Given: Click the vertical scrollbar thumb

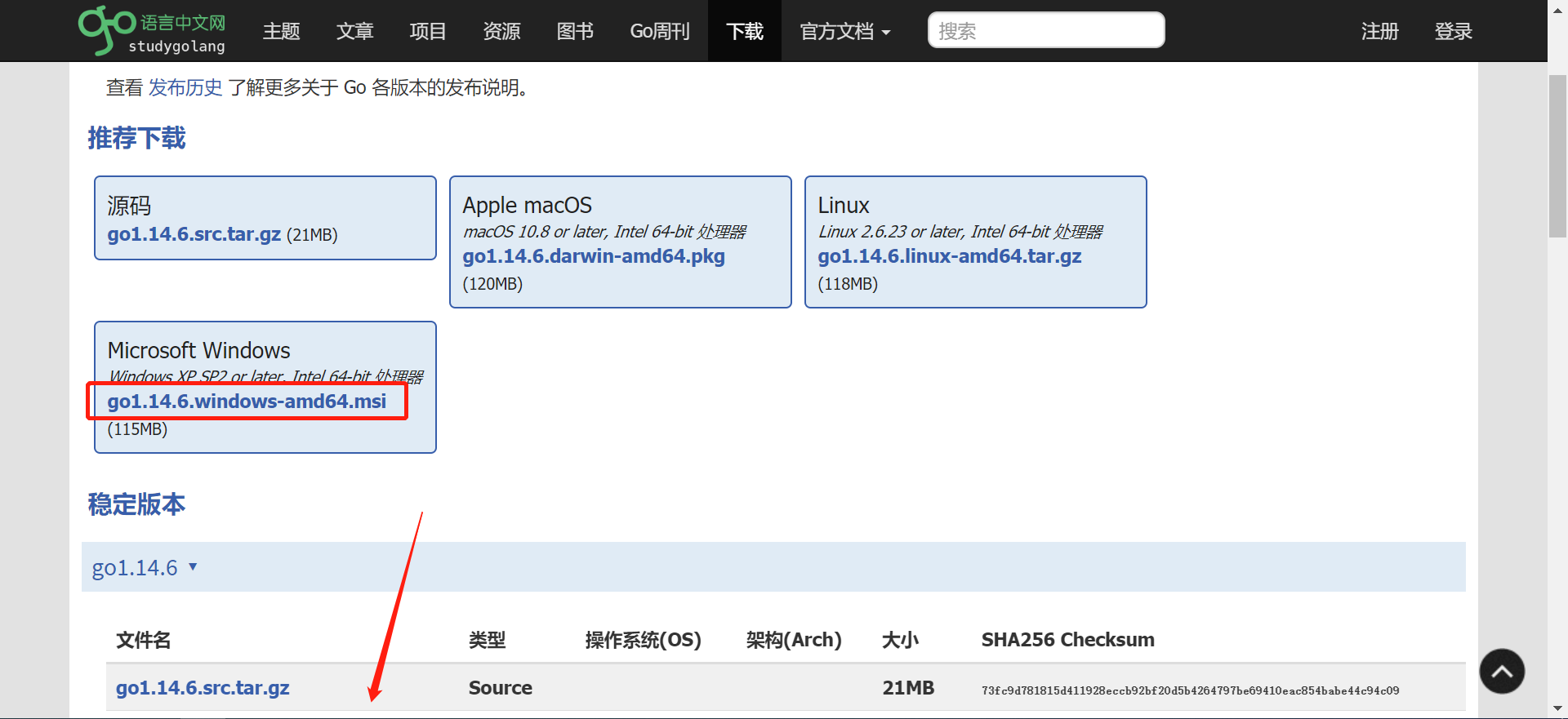Looking at the screenshot, I should (x=1557, y=155).
